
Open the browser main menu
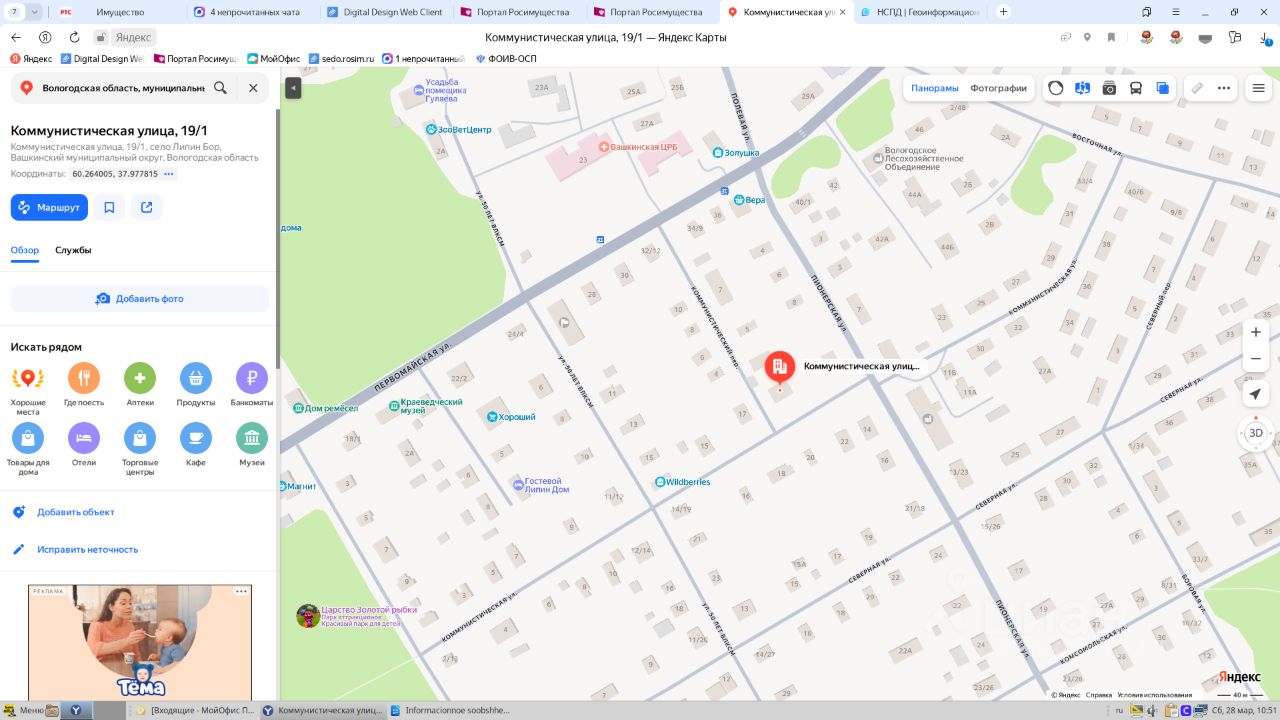(x=1174, y=12)
